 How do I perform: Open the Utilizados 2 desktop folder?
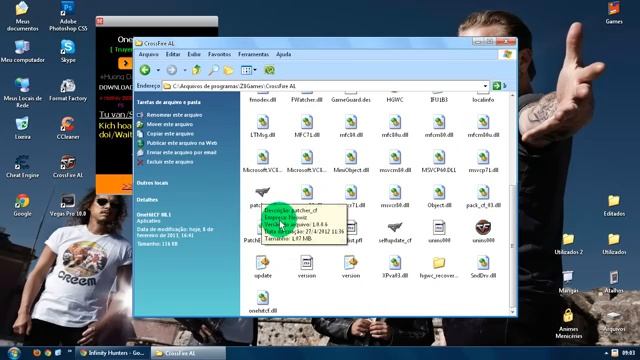[x=569, y=244]
